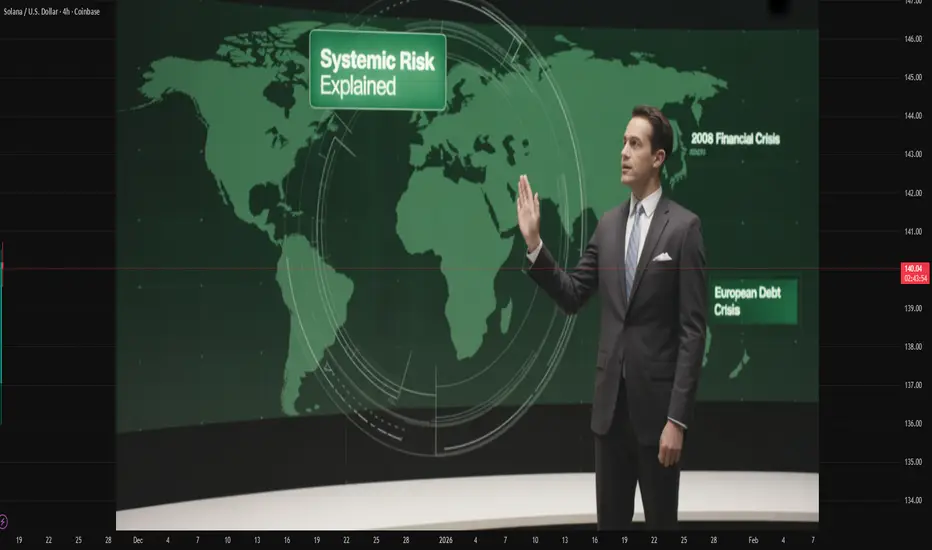Click the 141.00 price axis label
This screenshot has width=932, height=550.
[x=913, y=232]
